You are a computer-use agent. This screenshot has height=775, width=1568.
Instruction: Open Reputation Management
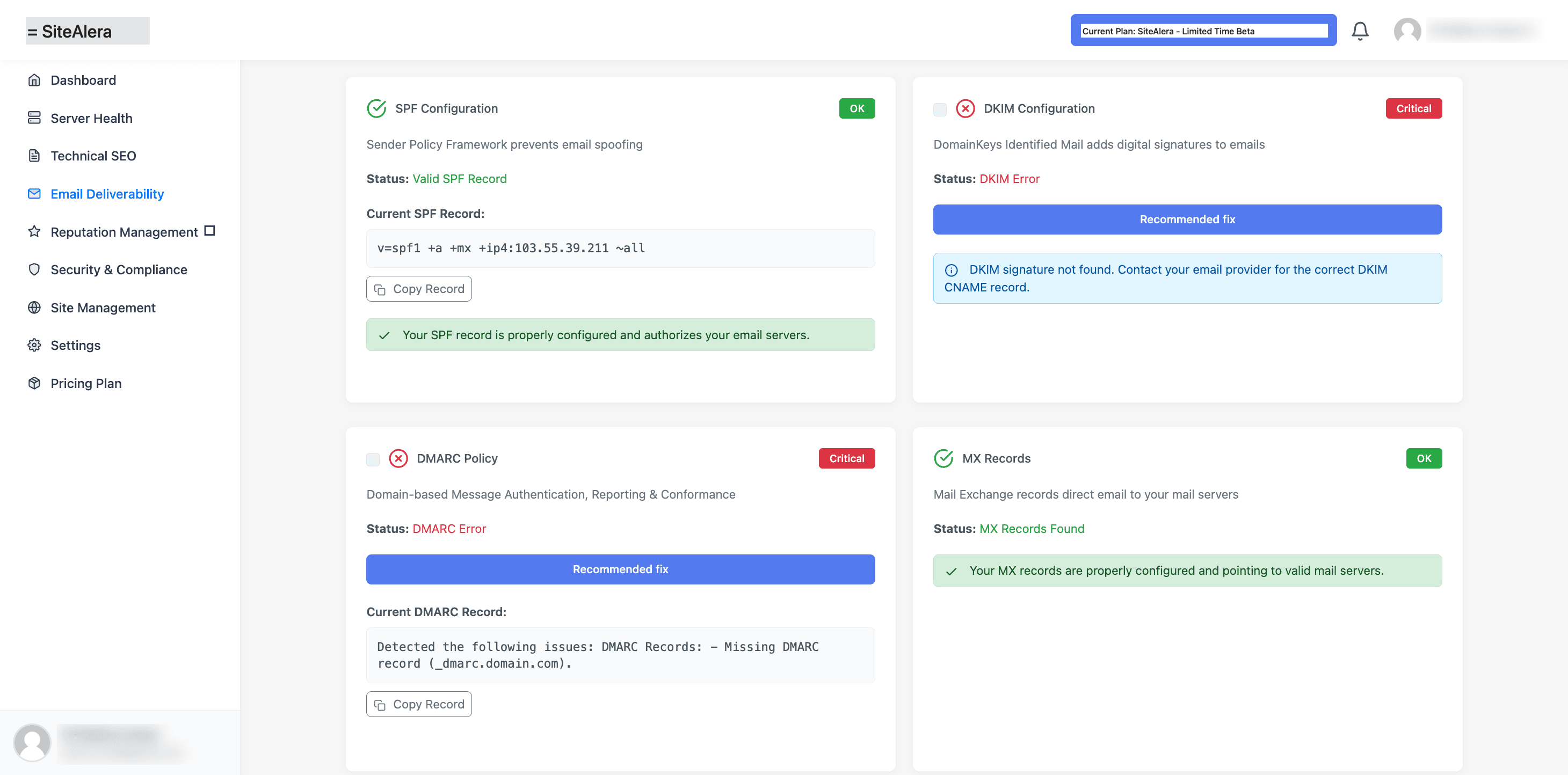click(x=124, y=232)
